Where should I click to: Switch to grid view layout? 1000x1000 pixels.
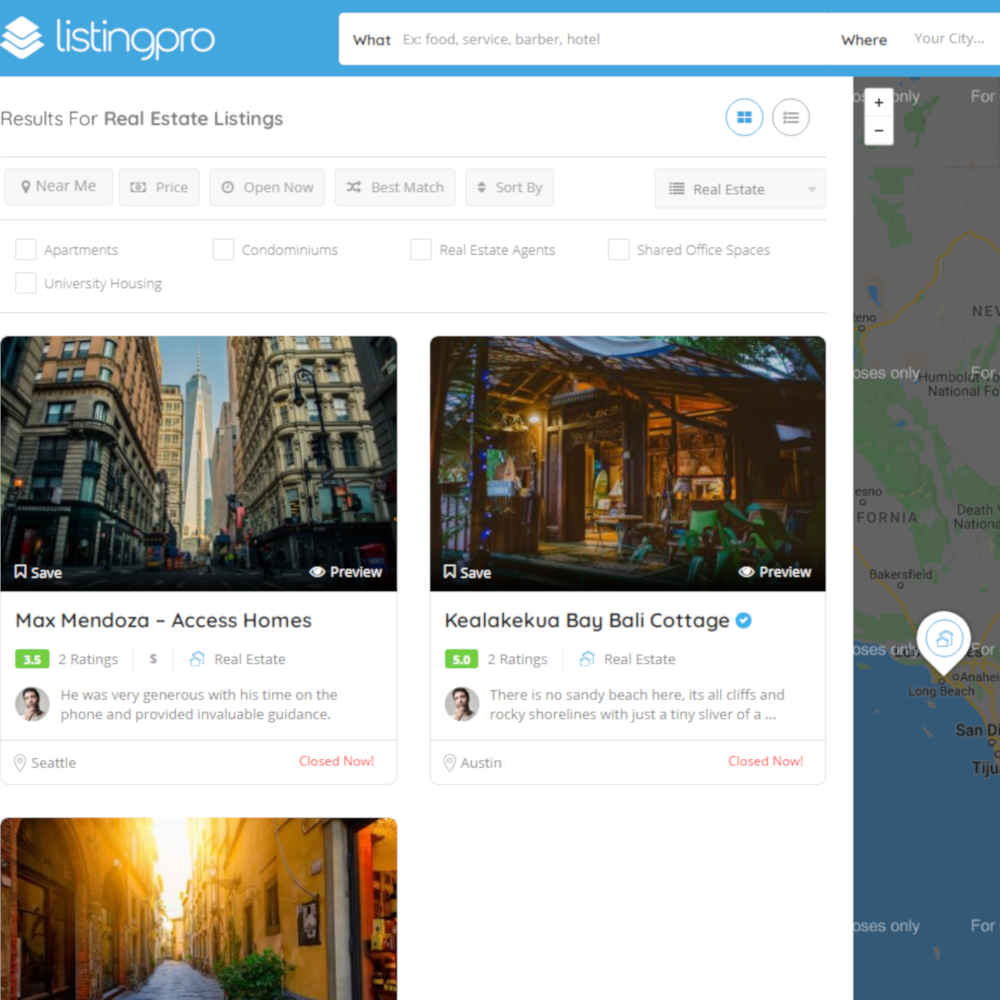click(x=744, y=118)
